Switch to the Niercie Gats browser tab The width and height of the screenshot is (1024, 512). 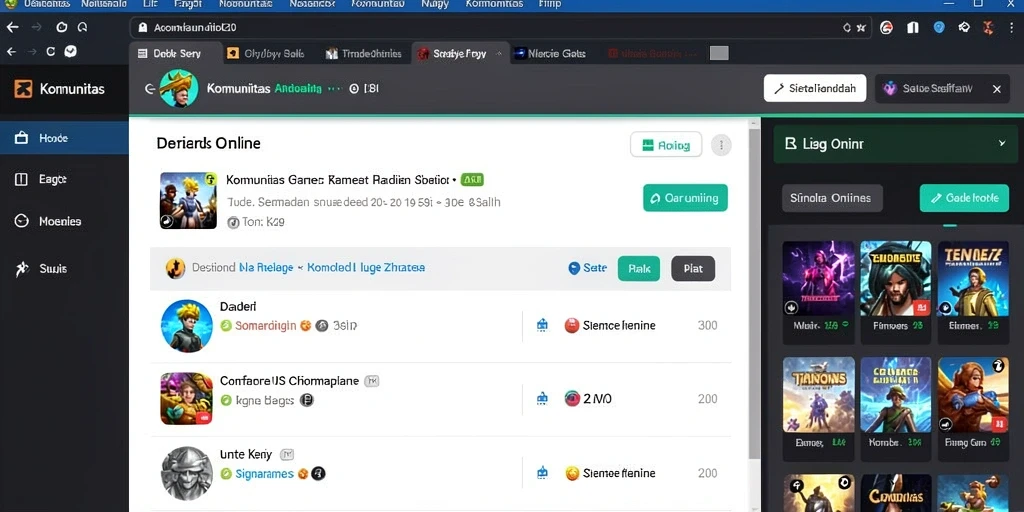coord(552,54)
